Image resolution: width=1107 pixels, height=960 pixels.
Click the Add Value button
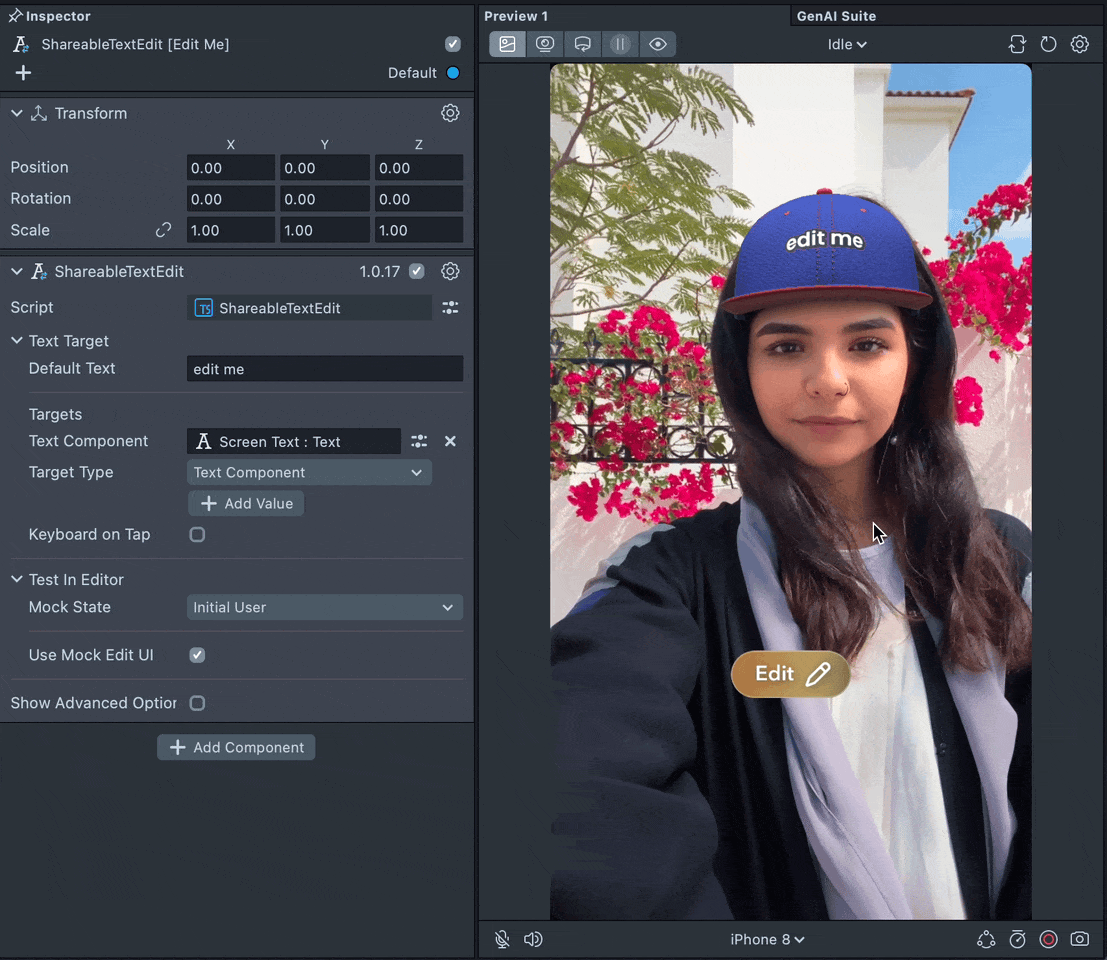click(x=246, y=503)
